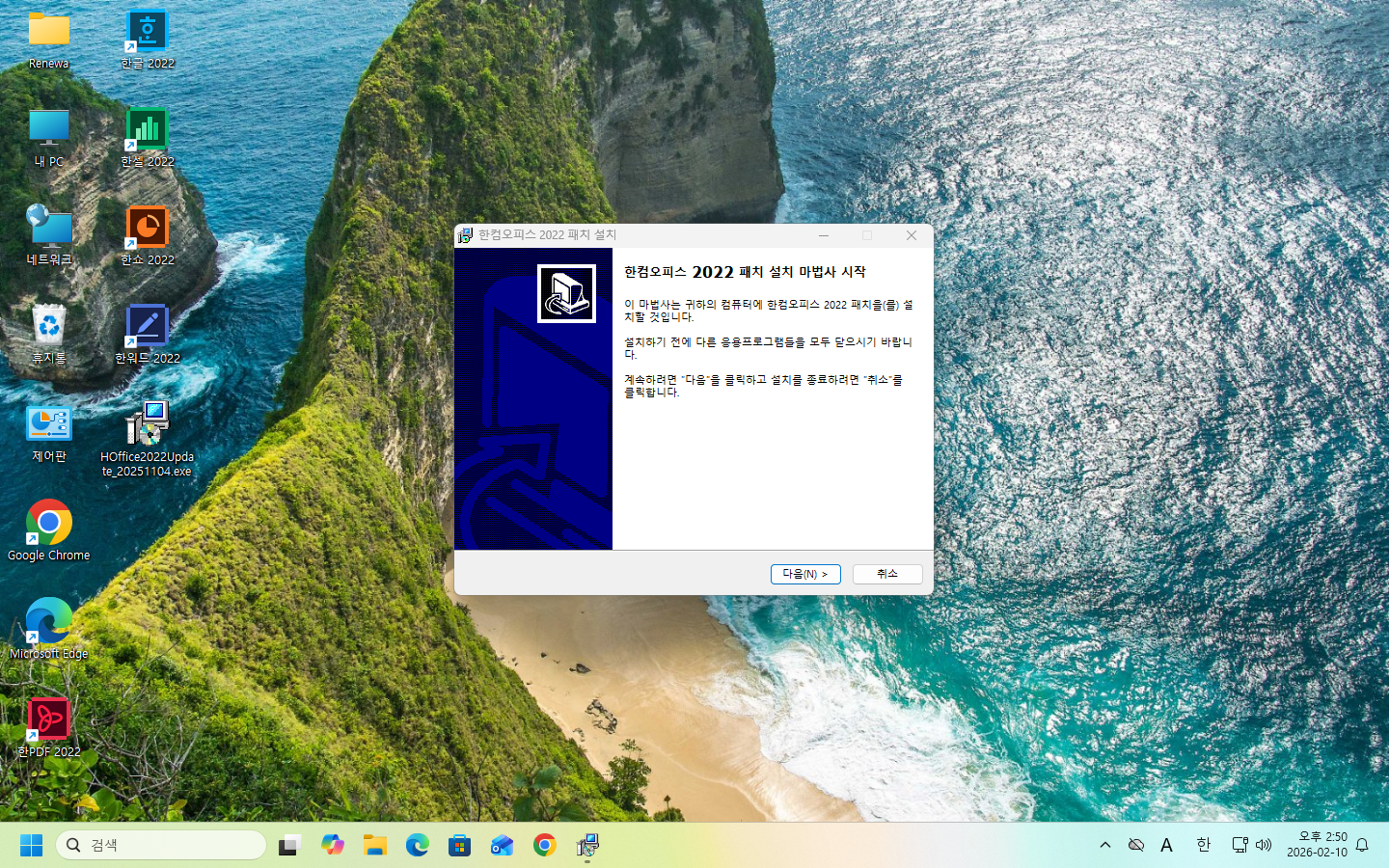This screenshot has width=1389, height=868.
Task: Run the HOffice2022Update_20251104.exe installer
Action: [x=147, y=424]
